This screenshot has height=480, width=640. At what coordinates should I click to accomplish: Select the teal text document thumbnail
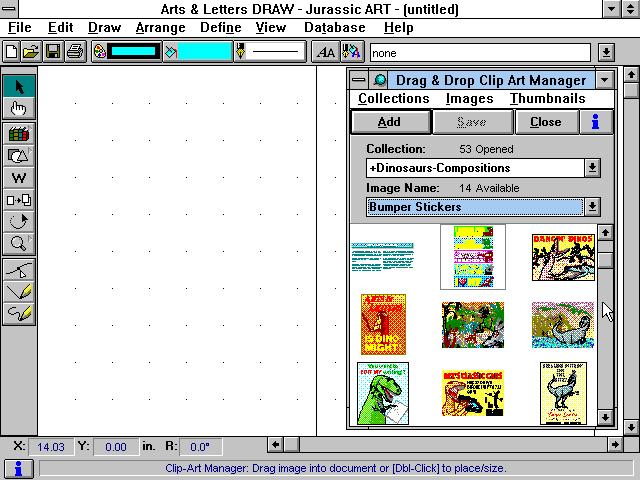tap(382, 256)
